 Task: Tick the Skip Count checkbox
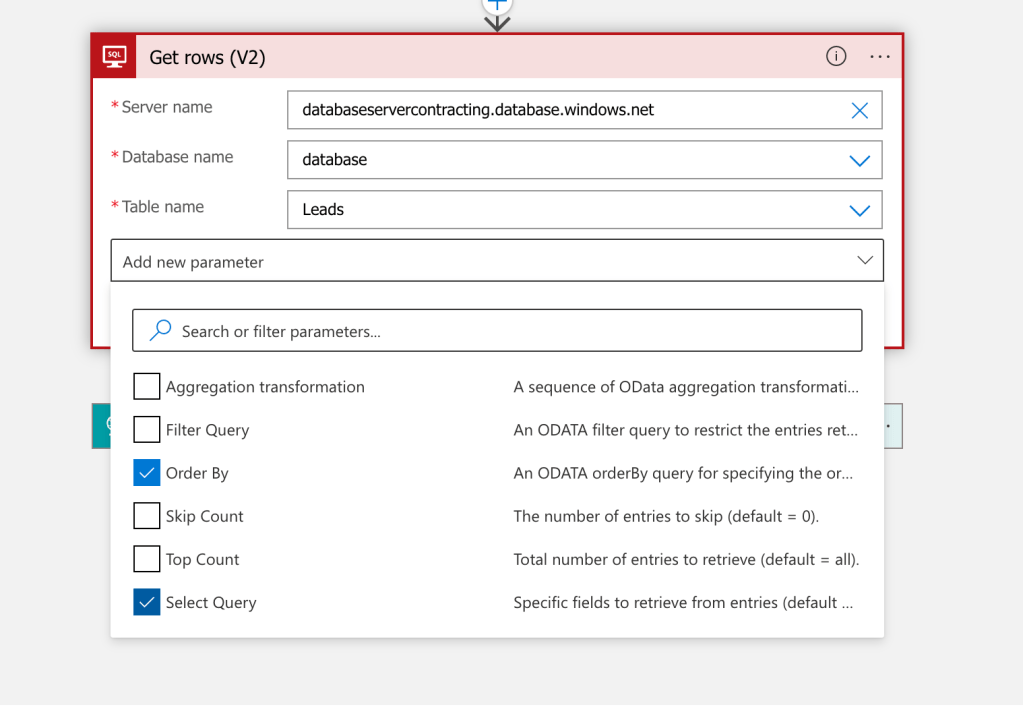tap(147, 515)
